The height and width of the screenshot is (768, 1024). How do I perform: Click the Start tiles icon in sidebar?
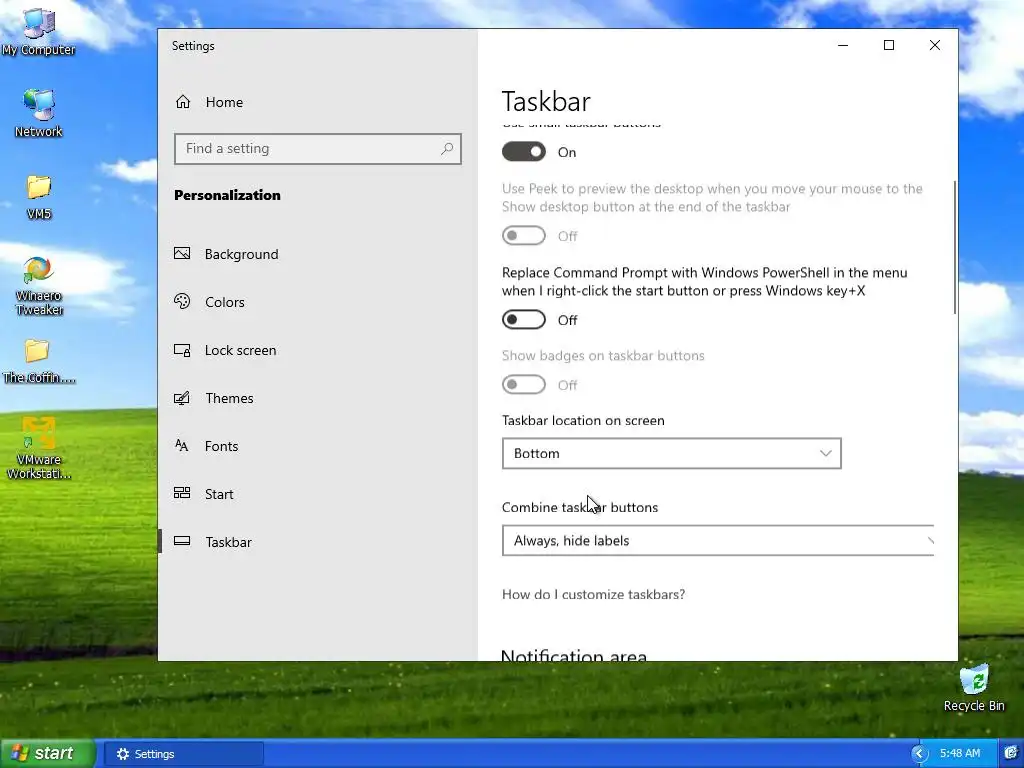coord(182,493)
